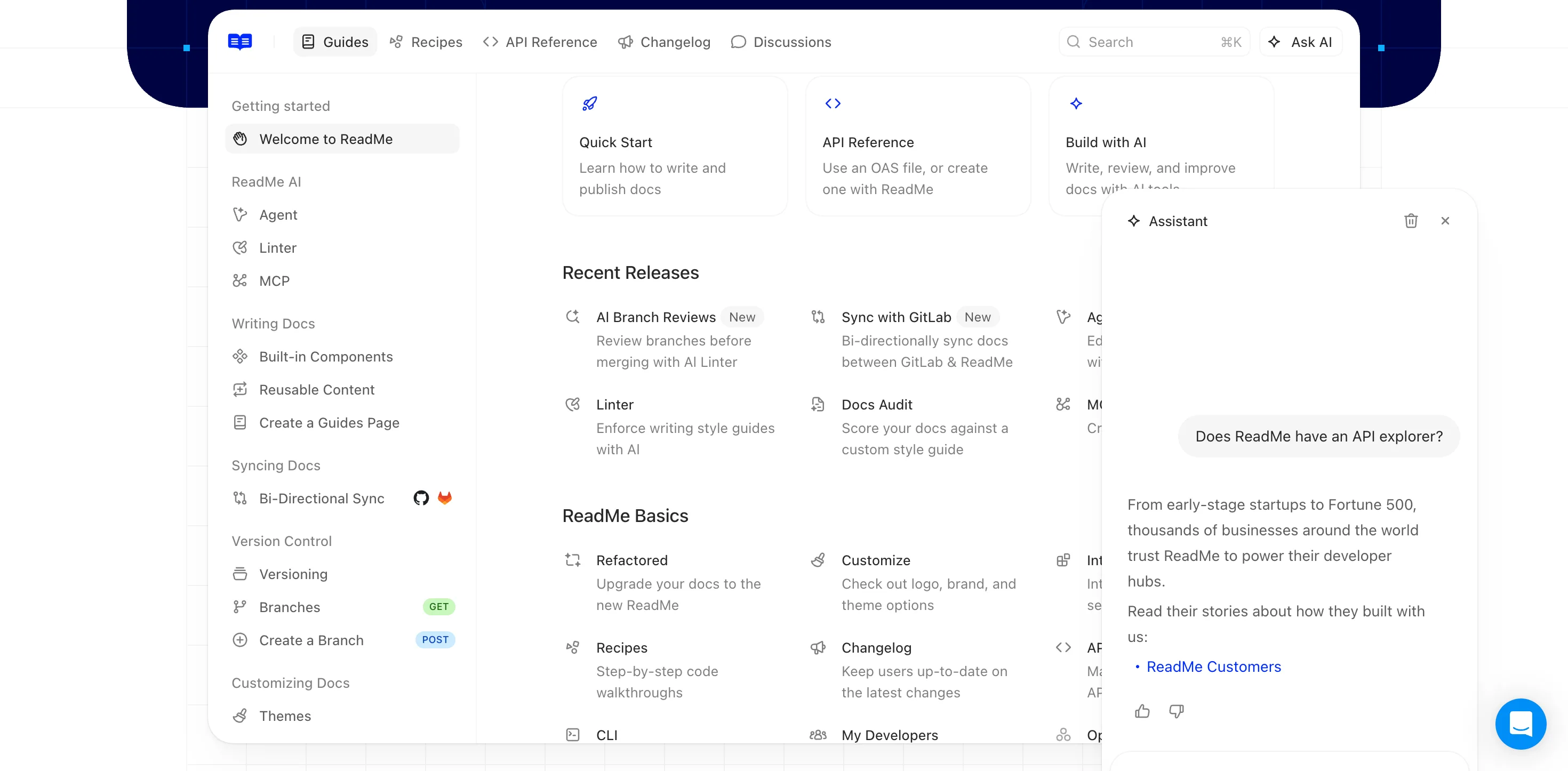This screenshot has height=771, width=1568.
Task: Open the API Reference tab
Action: coord(540,42)
